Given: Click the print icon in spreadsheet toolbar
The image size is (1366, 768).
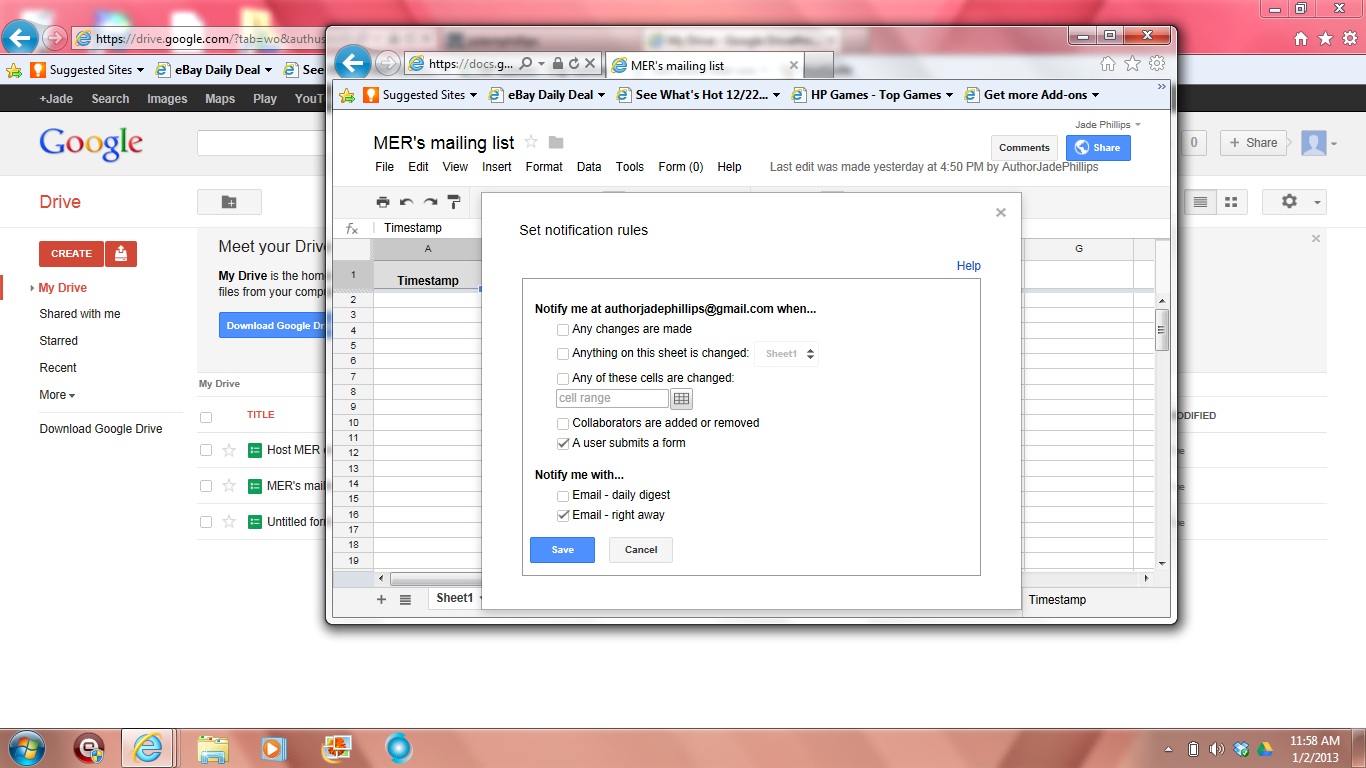Looking at the screenshot, I should pos(383,202).
